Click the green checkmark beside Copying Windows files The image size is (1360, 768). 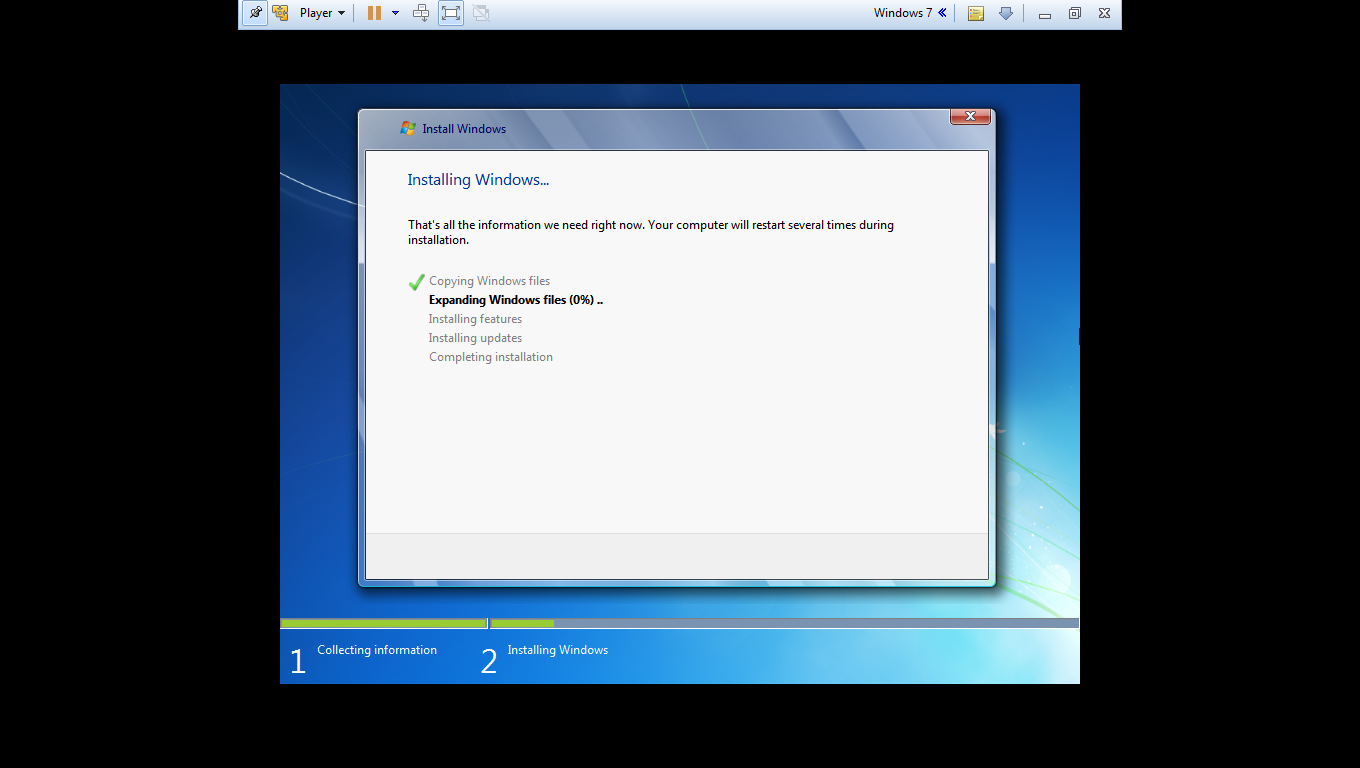(x=417, y=282)
